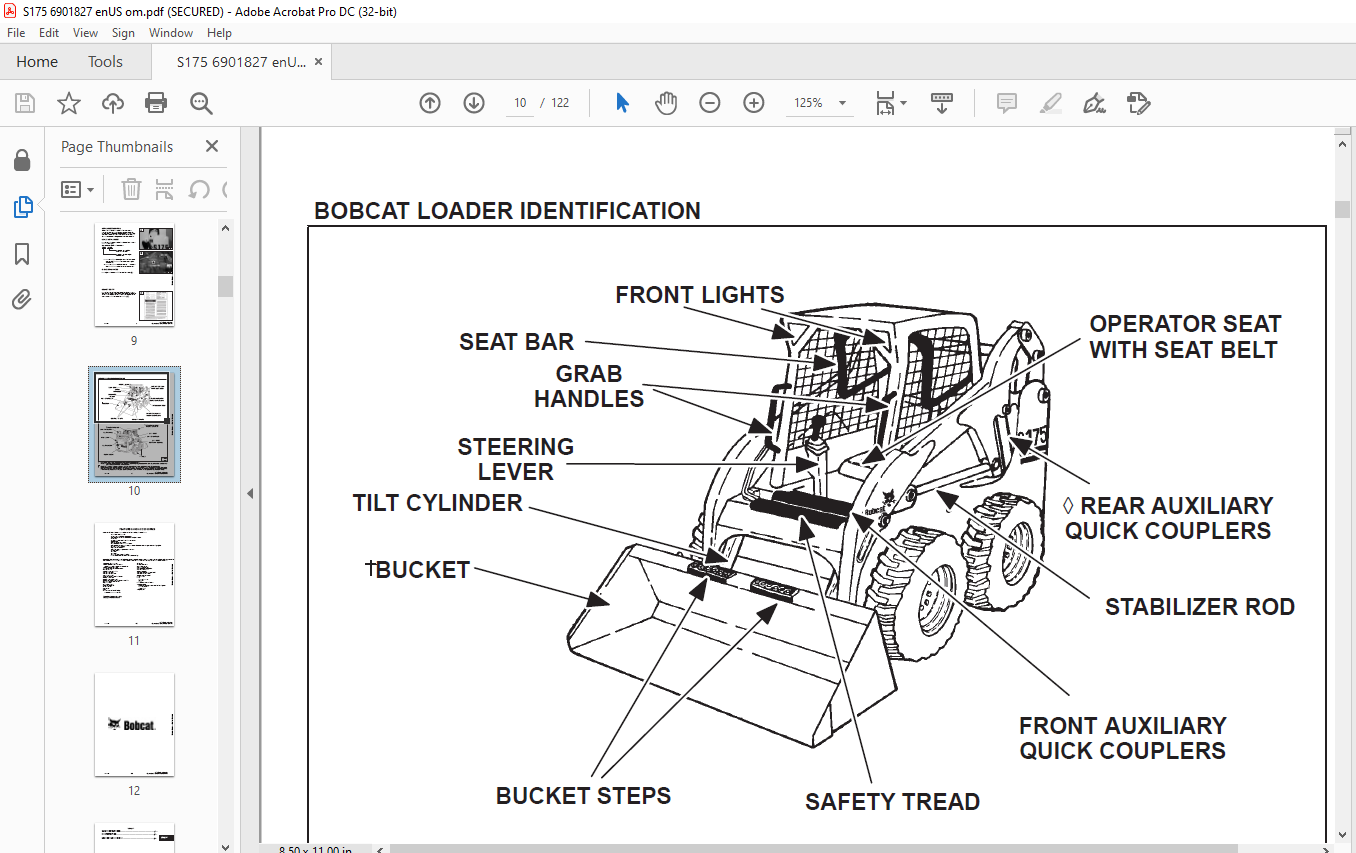Click the rotate pages icon in thumbnails
The image size is (1356, 853).
pyautogui.click(x=199, y=189)
